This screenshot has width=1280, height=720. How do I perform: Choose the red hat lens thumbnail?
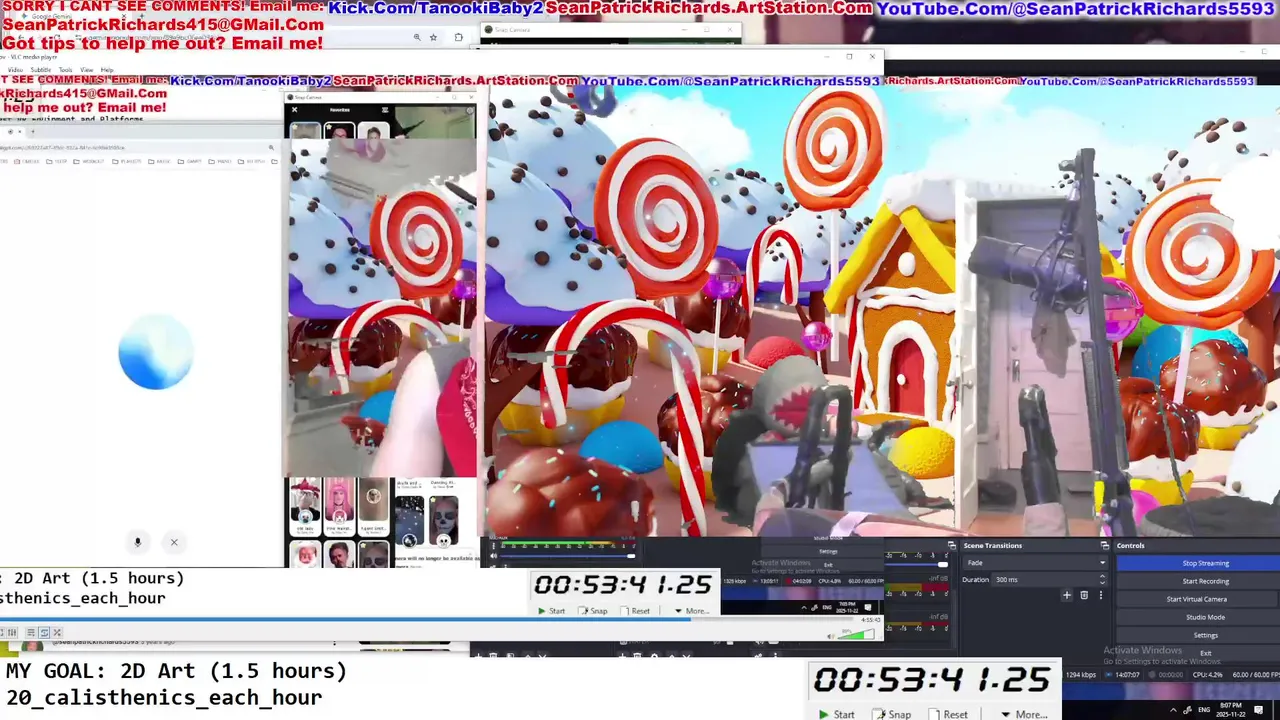pyautogui.click(x=305, y=505)
